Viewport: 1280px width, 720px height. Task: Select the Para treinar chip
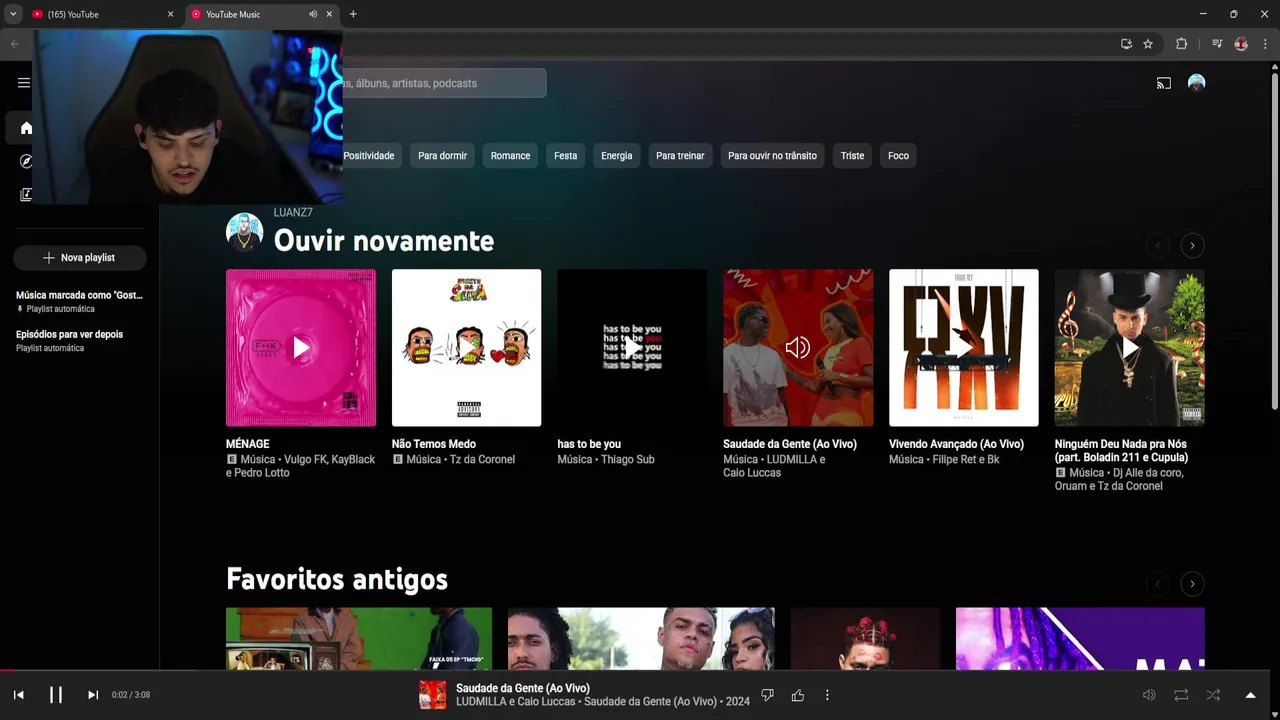pyautogui.click(x=680, y=156)
